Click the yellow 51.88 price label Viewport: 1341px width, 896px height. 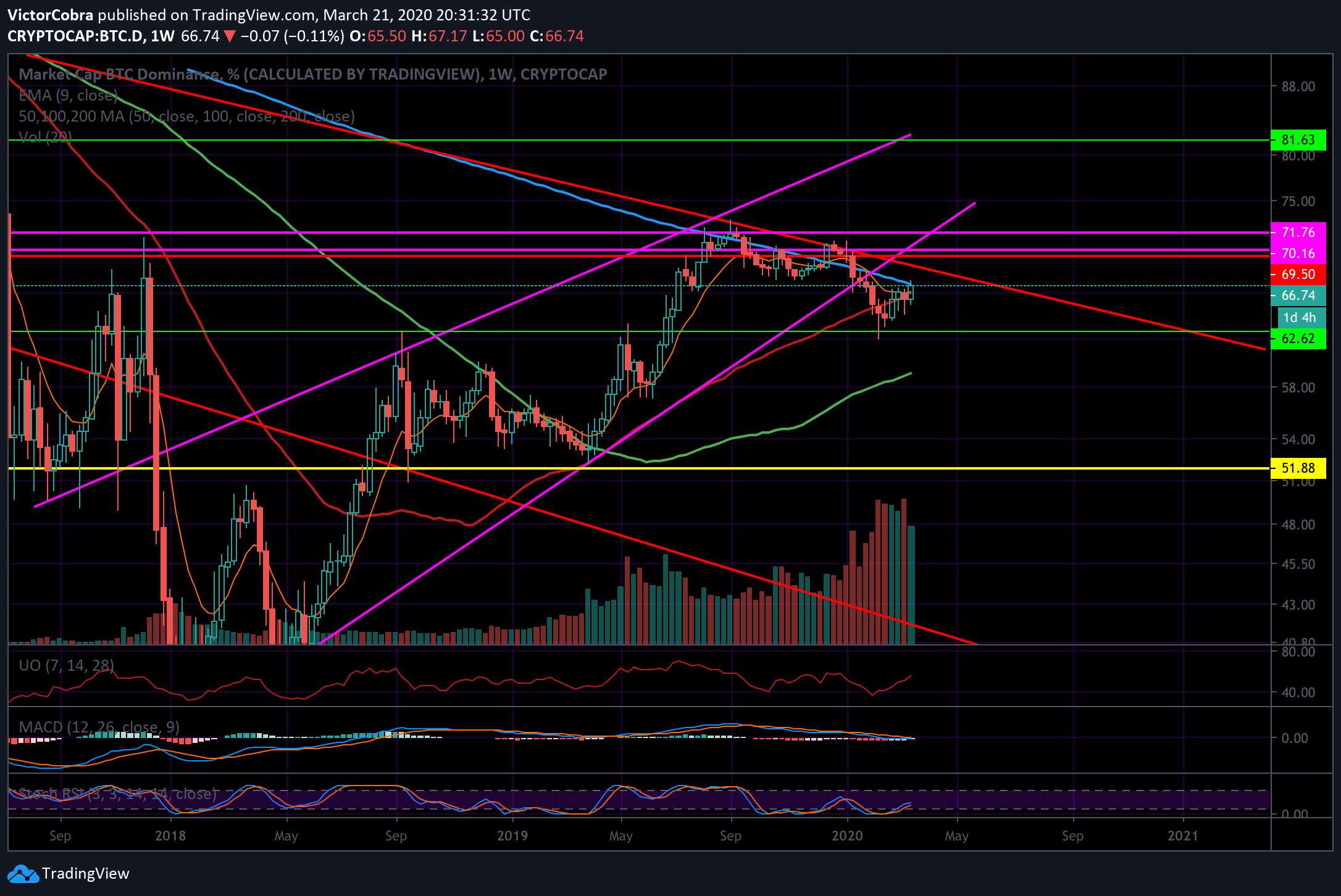pyautogui.click(x=1298, y=468)
